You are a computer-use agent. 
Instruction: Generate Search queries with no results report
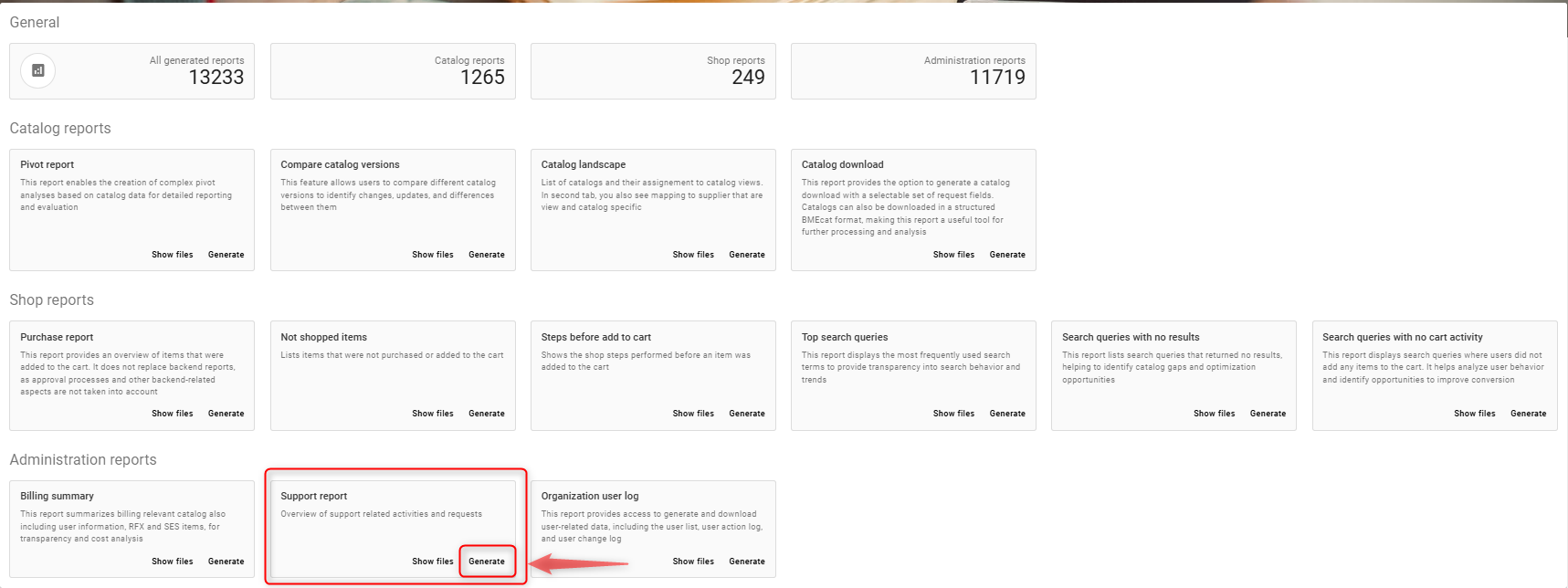pos(1268,414)
